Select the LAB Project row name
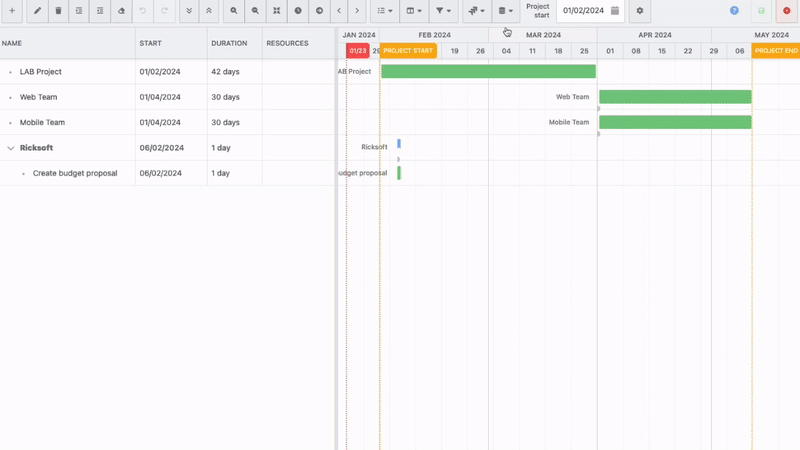The width and height of the screenshot is (800, 450). (41, 72)
